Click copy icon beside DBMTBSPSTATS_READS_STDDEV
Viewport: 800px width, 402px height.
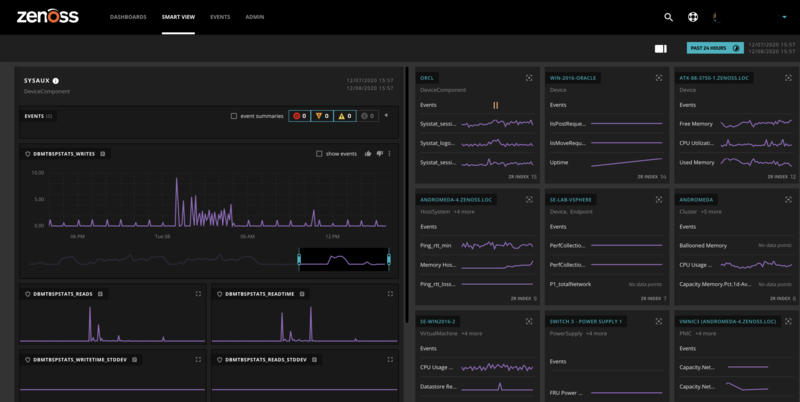point(314,360)
